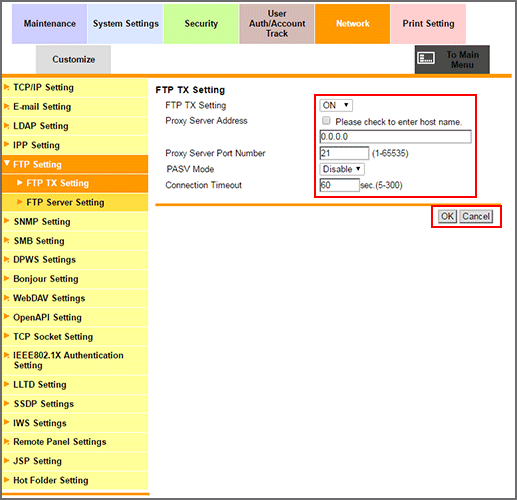Click the Cancel button
This screenshot has width=517, height=500.
tap(476, 216)
